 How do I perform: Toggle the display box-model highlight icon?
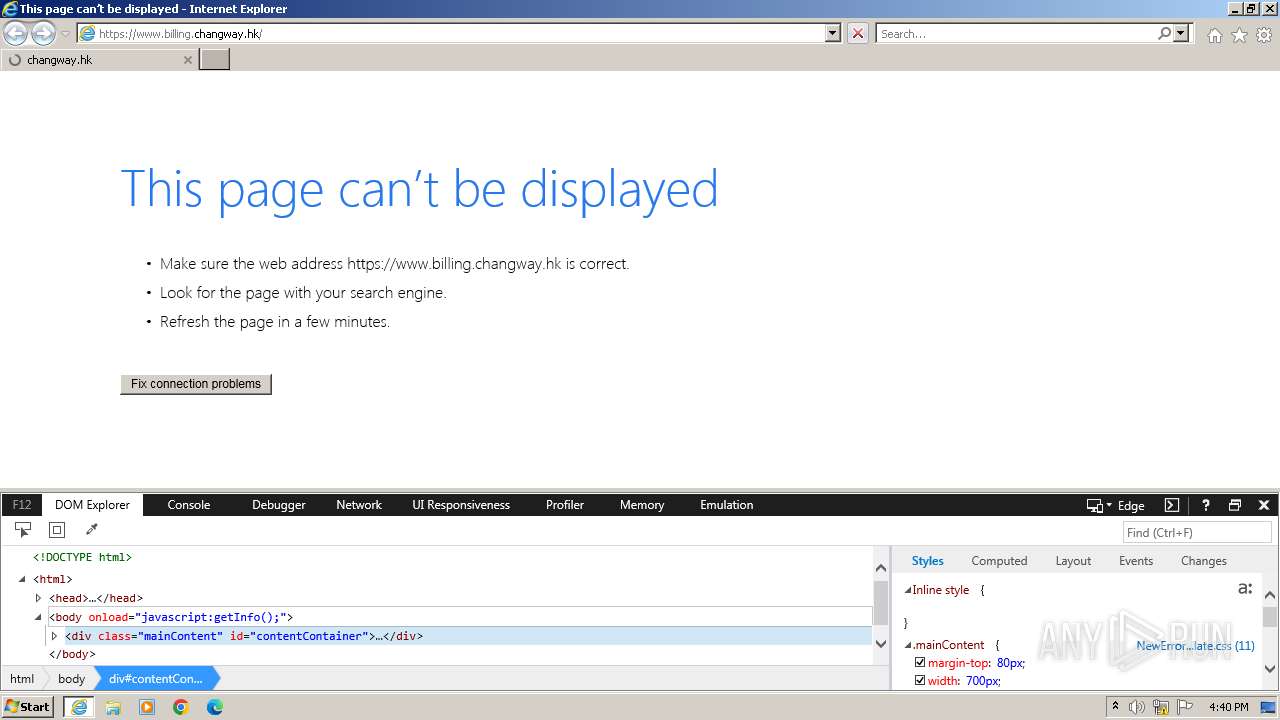pos(57,530)
